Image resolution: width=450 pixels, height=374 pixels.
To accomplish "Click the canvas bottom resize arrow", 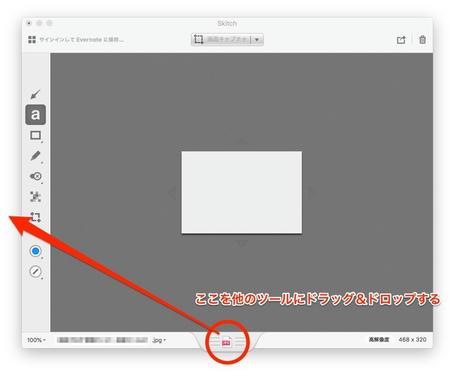I will pos(242,243).
